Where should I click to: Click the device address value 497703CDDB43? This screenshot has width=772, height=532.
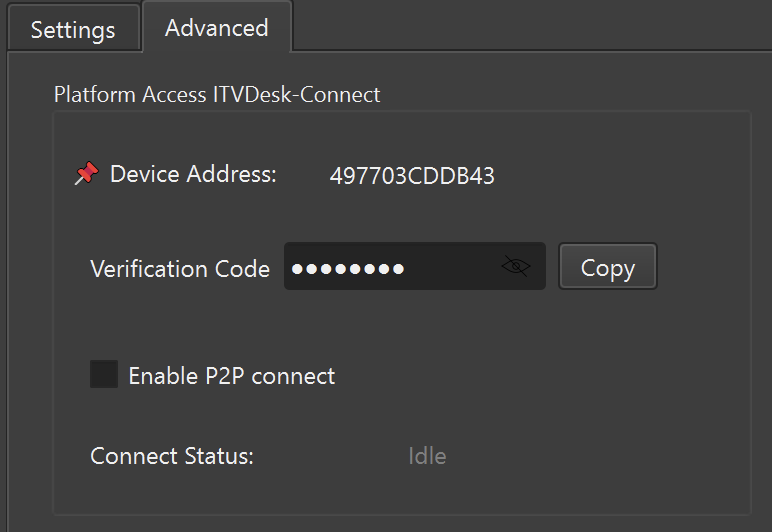click(412, 177)
